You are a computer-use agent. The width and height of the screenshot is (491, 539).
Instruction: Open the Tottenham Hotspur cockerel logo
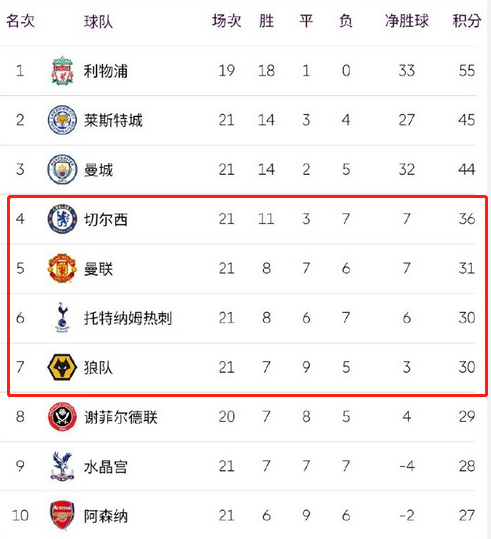62,318
